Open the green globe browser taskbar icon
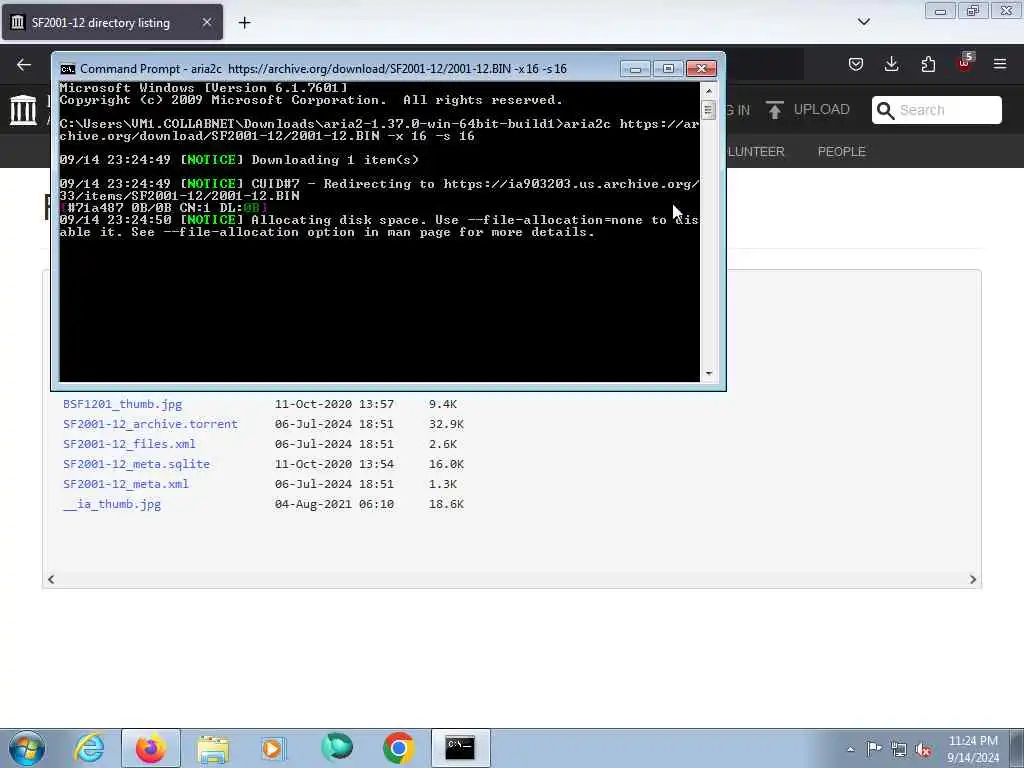 click(337, 748)
